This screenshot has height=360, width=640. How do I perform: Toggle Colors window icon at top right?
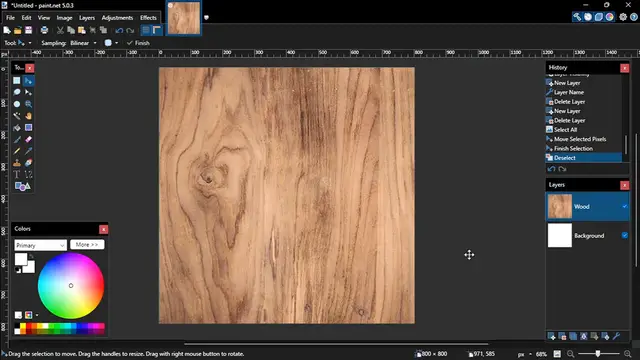(x=609, y=17)
